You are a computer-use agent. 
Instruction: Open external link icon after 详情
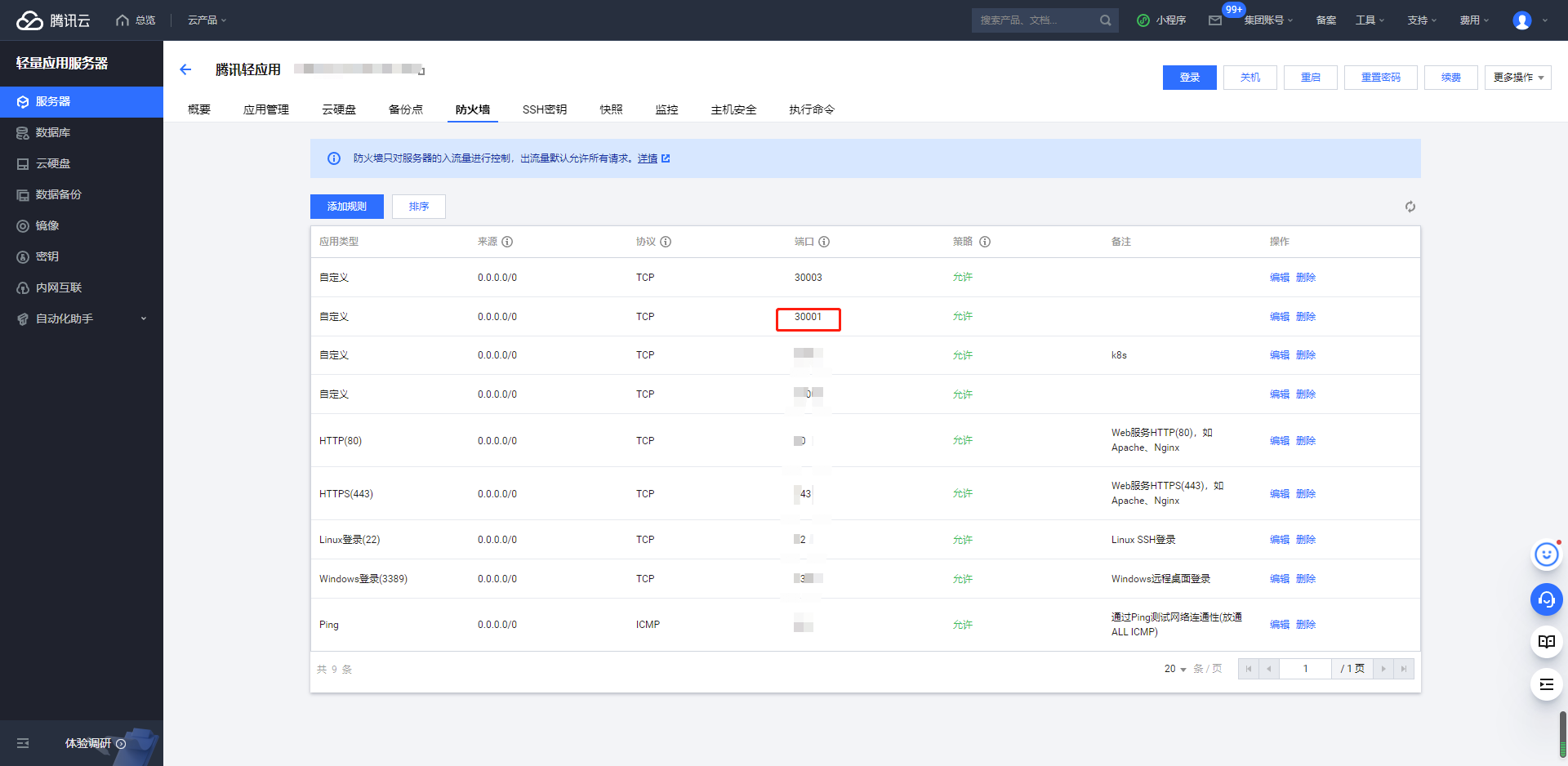pyautogui.click(x=666, y=158)
